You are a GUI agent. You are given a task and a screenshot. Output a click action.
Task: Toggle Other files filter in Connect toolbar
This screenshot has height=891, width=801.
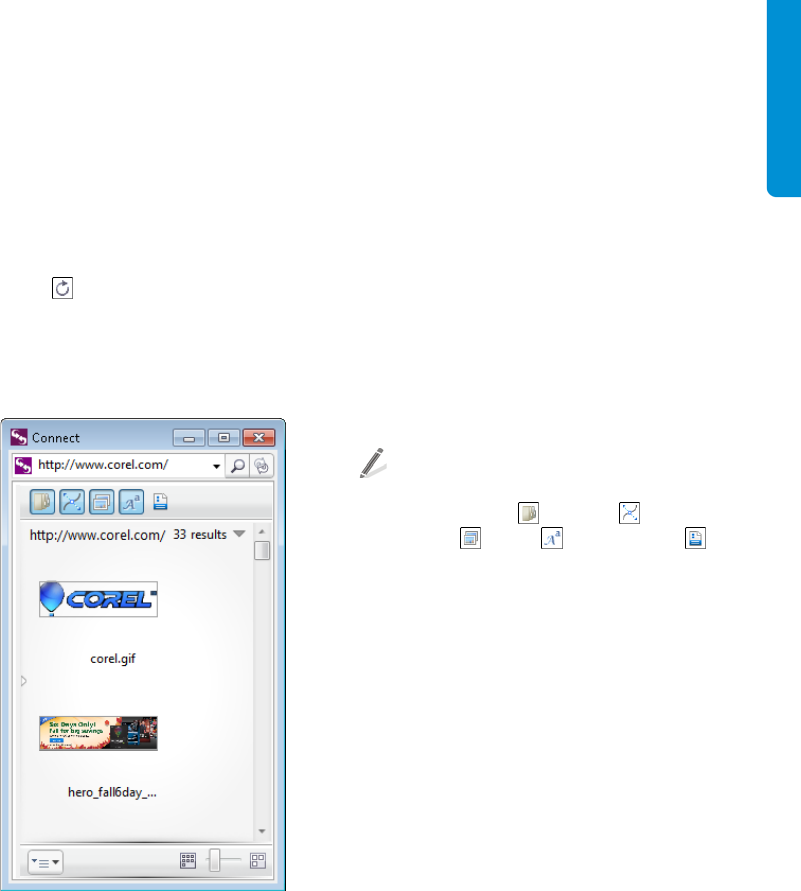(160, 502)
